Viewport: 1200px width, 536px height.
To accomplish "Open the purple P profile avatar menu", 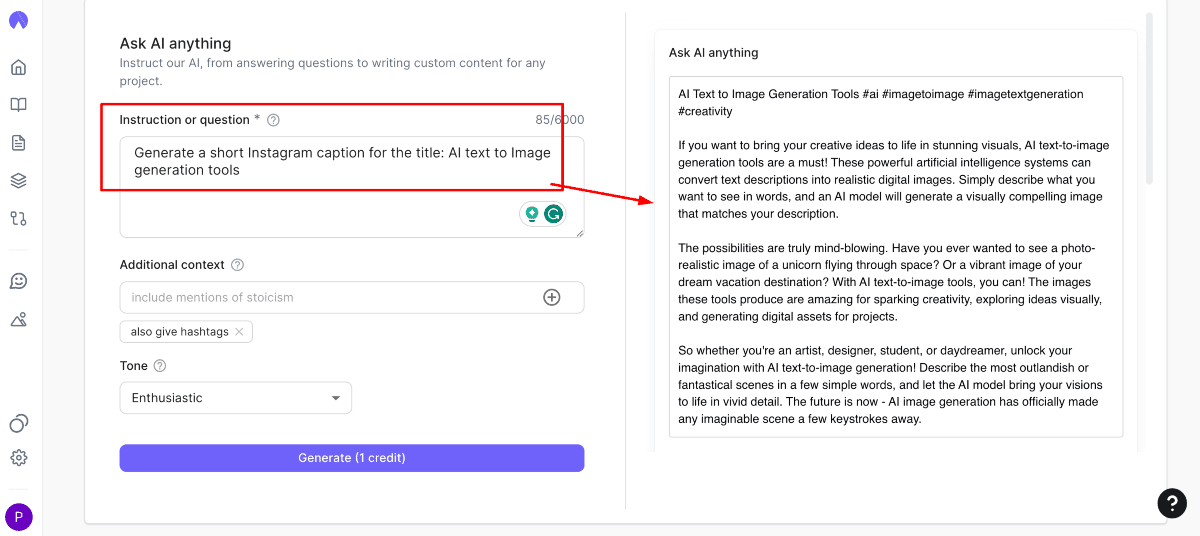I will (18, 517).
